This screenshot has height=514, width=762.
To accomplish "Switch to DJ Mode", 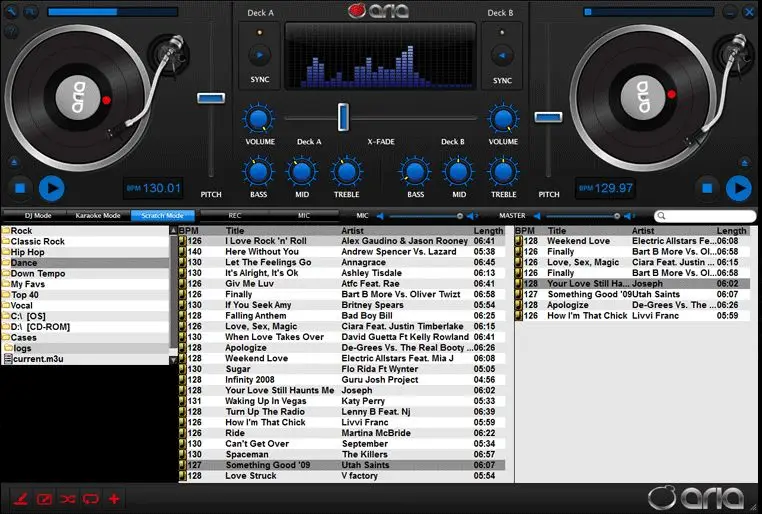I will [37, 215].
